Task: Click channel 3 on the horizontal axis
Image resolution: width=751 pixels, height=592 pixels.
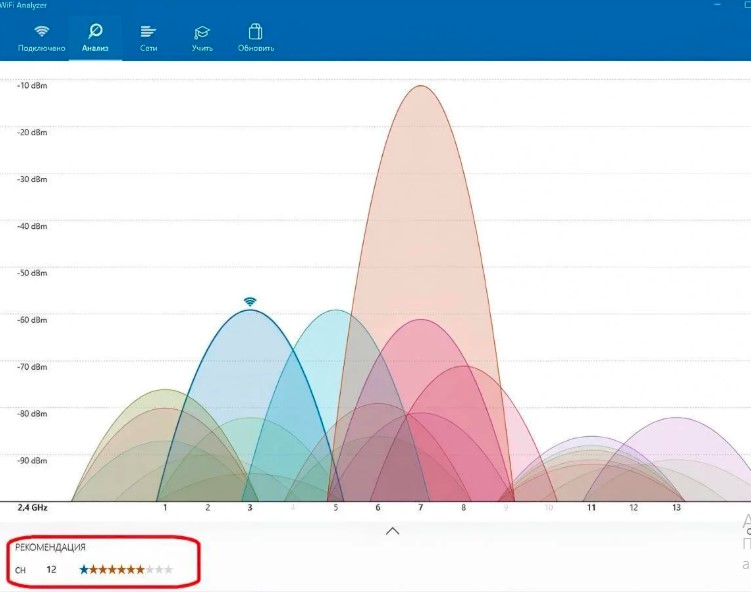Action: [250, 508]
